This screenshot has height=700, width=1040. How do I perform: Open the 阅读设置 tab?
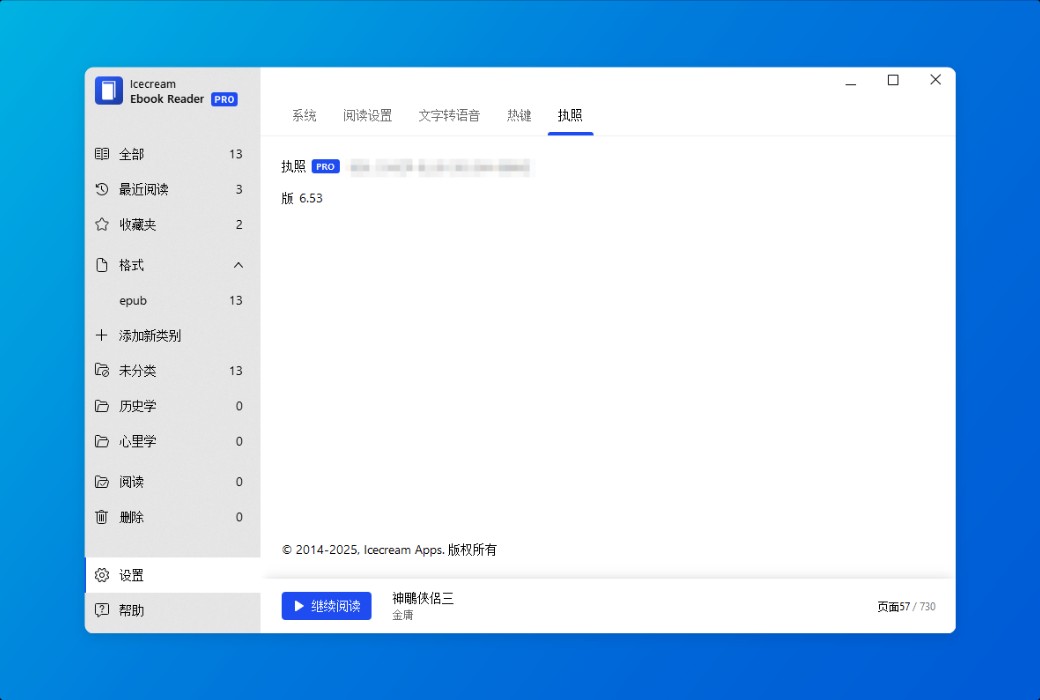(366, 115)
